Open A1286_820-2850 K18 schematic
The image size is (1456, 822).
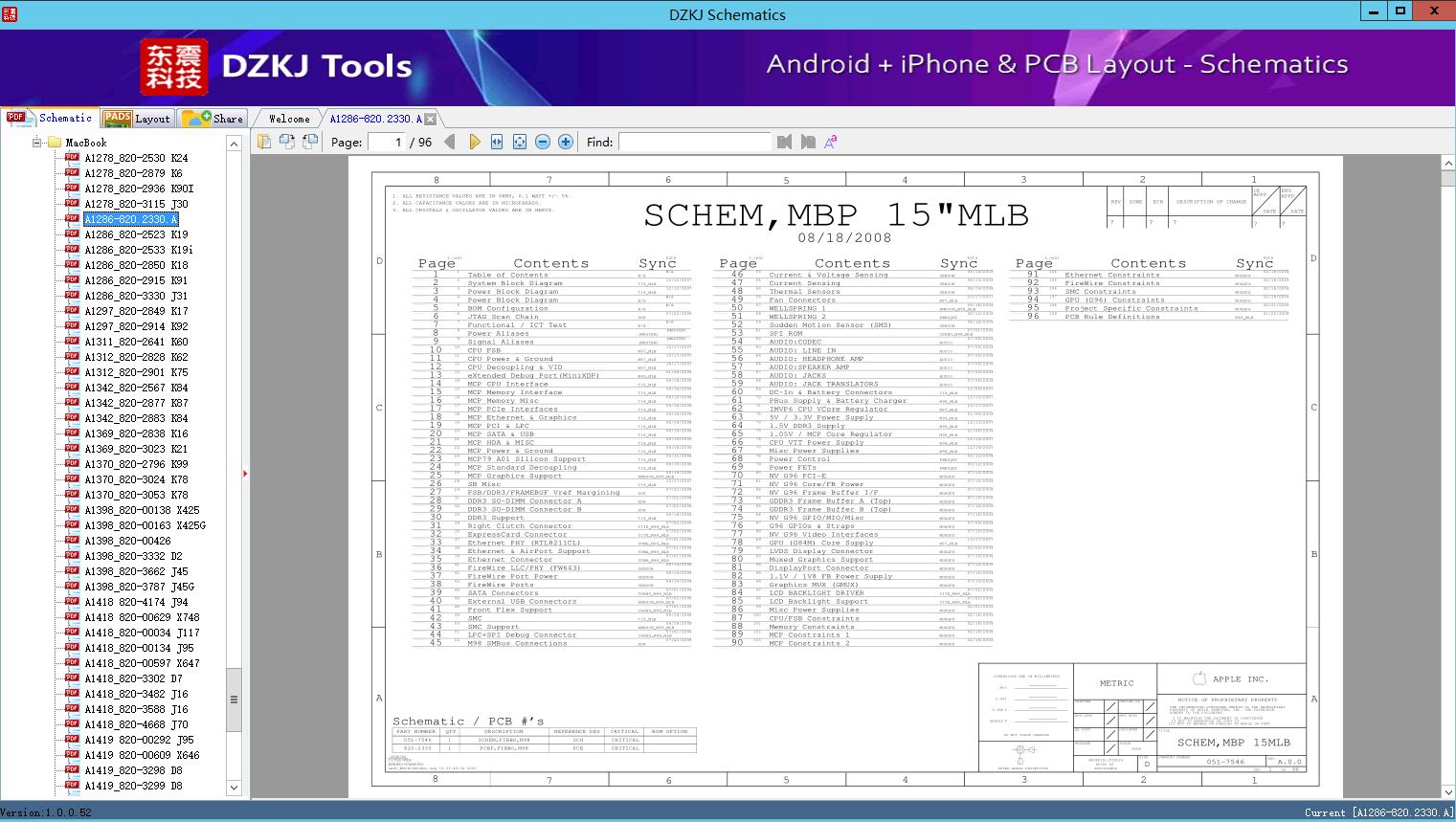[x=136, y=265]
